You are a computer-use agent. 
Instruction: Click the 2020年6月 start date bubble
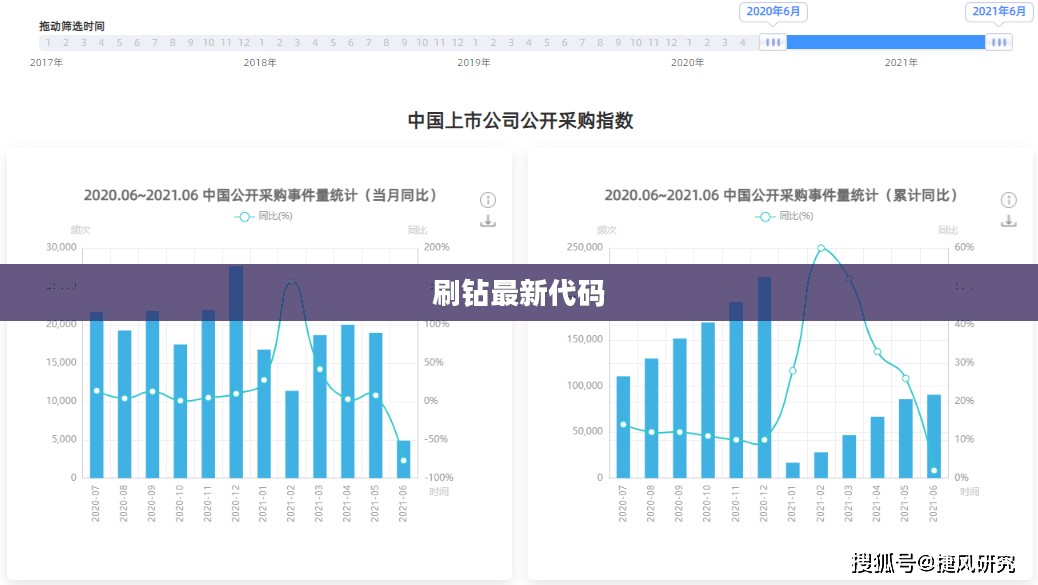[x=773, y=11]
